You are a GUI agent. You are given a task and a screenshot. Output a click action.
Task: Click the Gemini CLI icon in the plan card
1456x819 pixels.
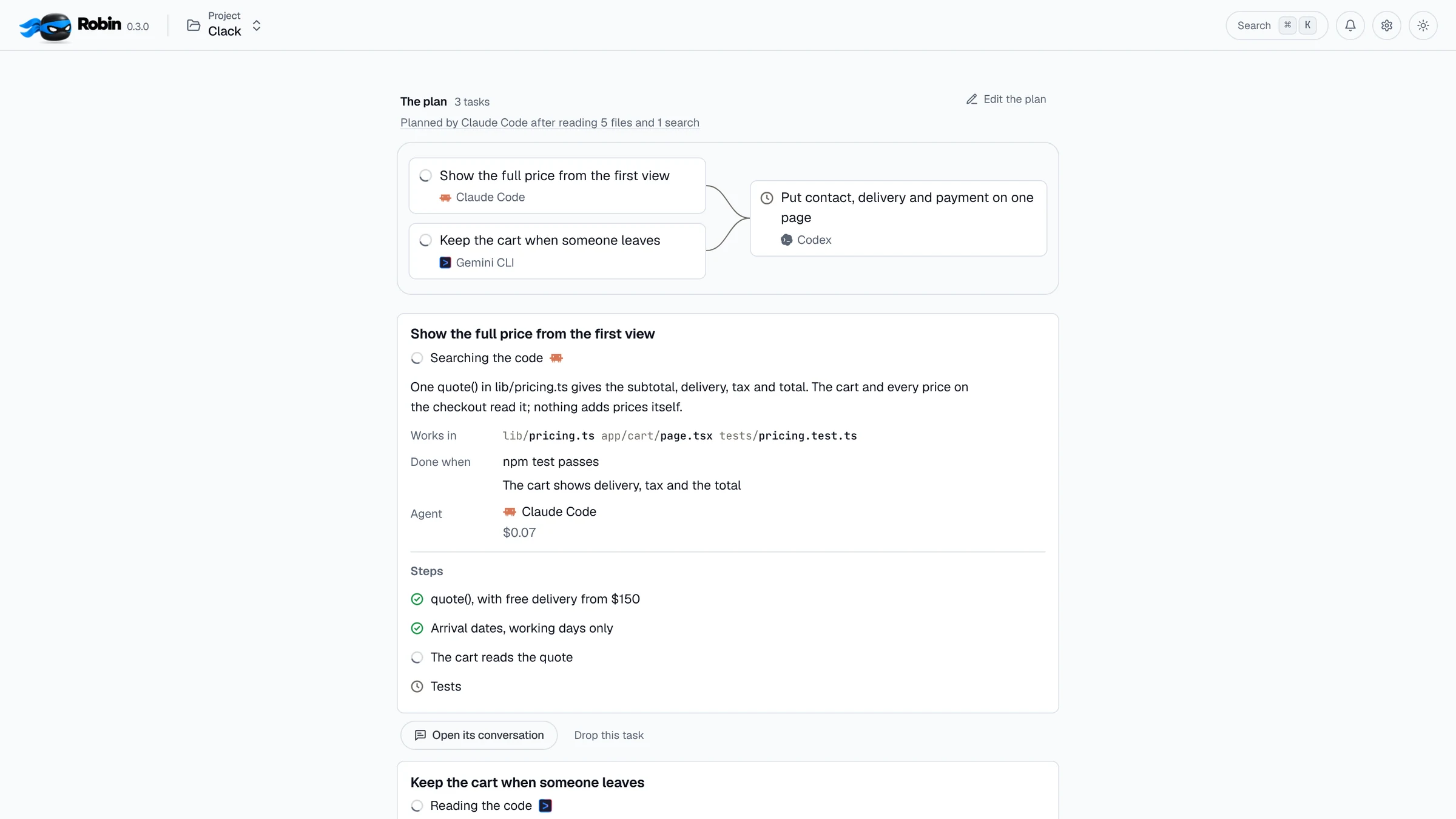(x=445, y=263)
